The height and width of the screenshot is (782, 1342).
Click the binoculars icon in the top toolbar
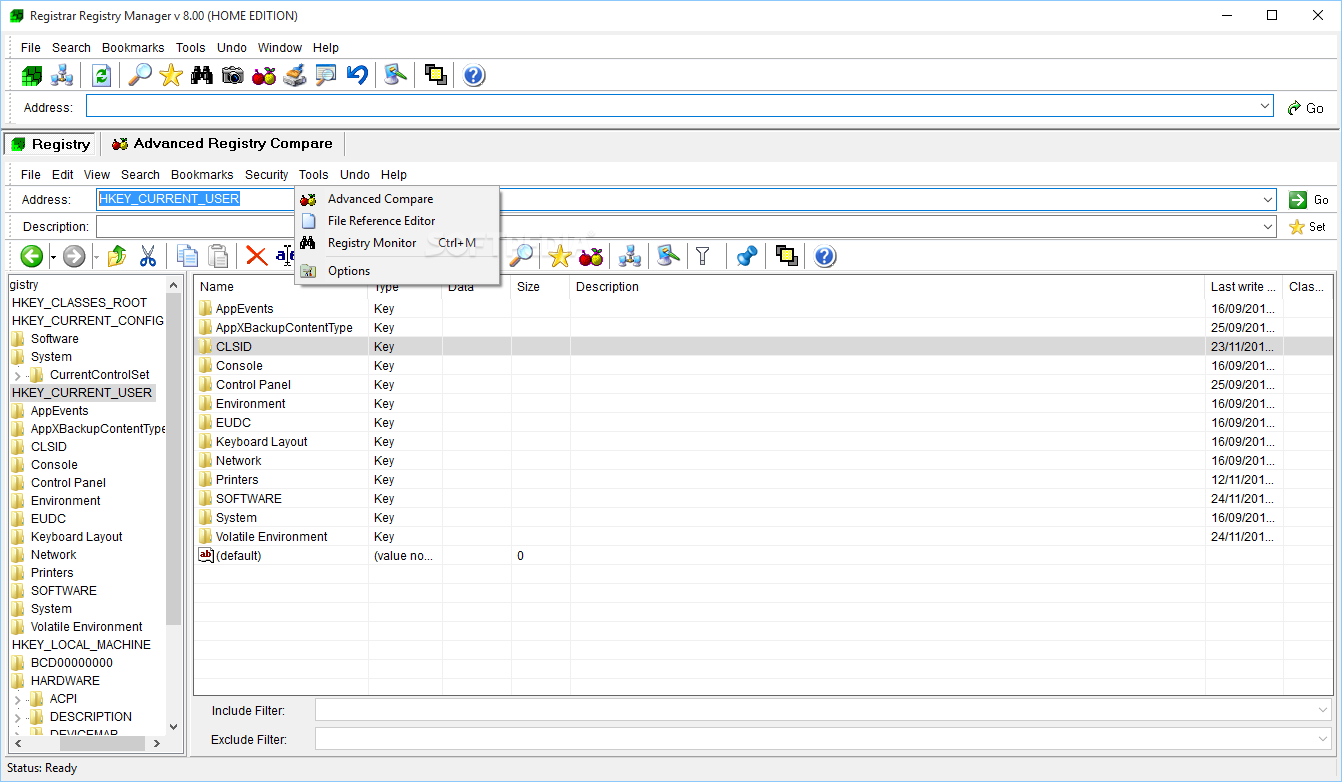[202, 75]
